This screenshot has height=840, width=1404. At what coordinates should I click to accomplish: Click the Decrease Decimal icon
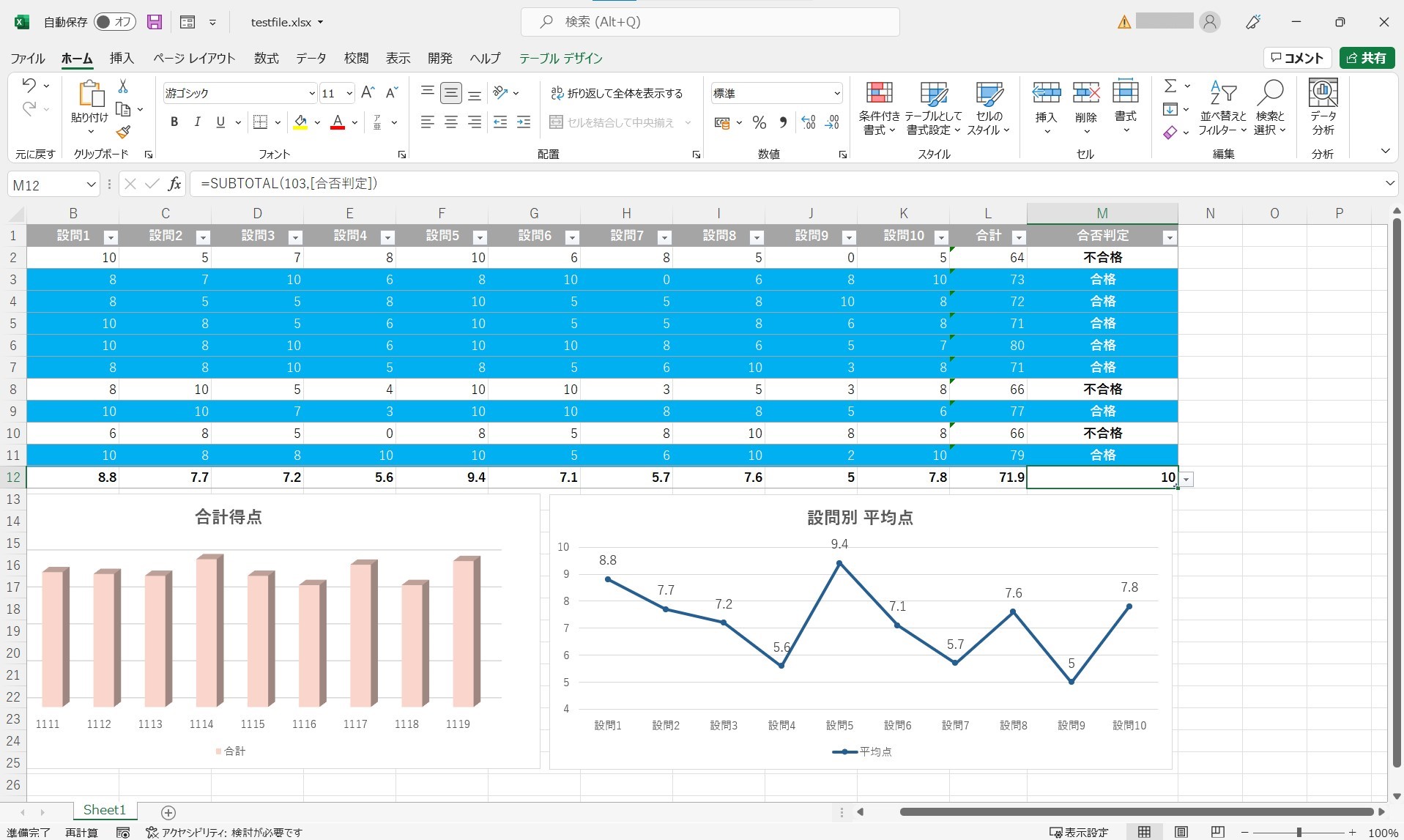pyautogui.click(x=832, y=122)
